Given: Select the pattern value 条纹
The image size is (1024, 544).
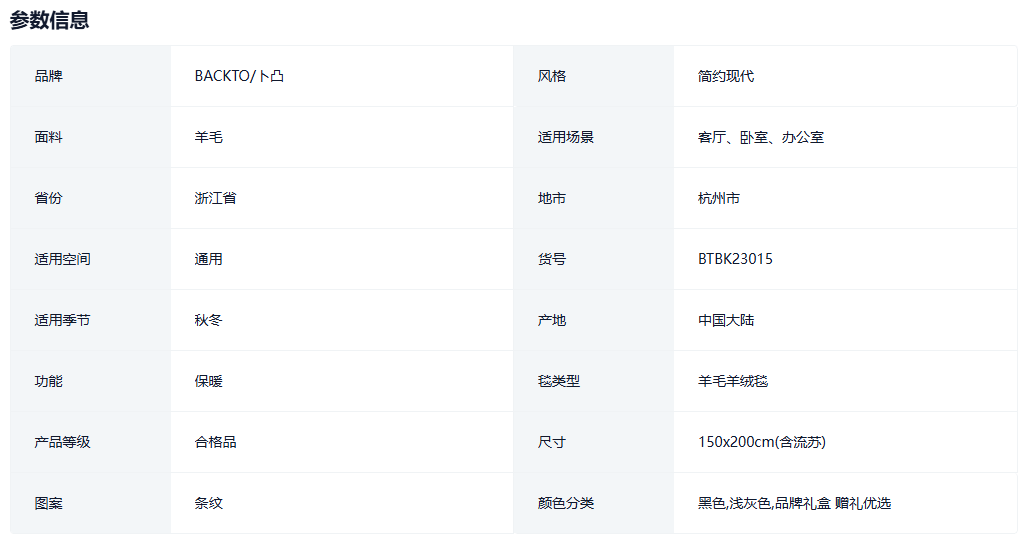Looking at the screenshot, I should tap(208, 503).
